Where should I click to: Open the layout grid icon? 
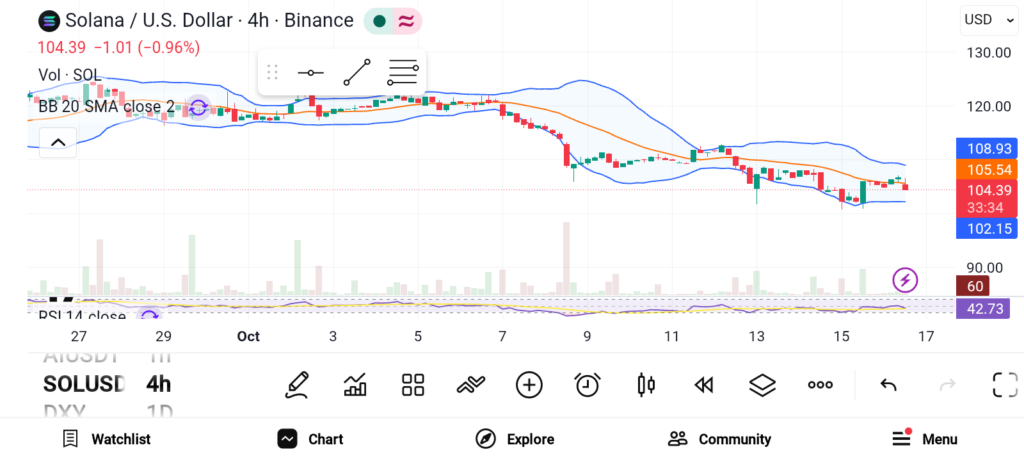point(413,385)
